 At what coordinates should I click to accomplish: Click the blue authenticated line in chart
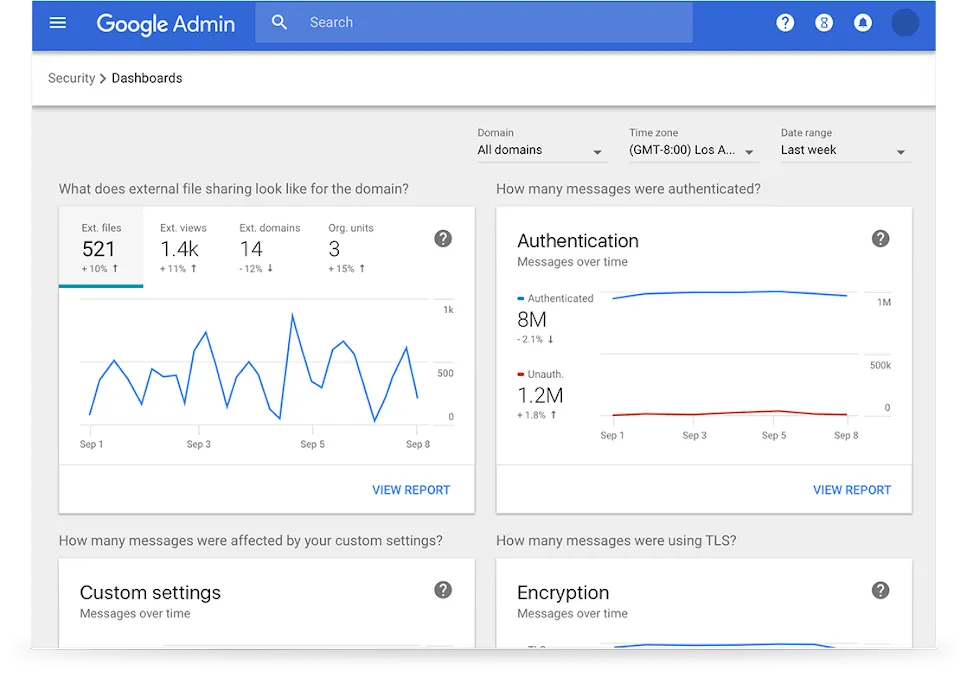click(729, 293)
